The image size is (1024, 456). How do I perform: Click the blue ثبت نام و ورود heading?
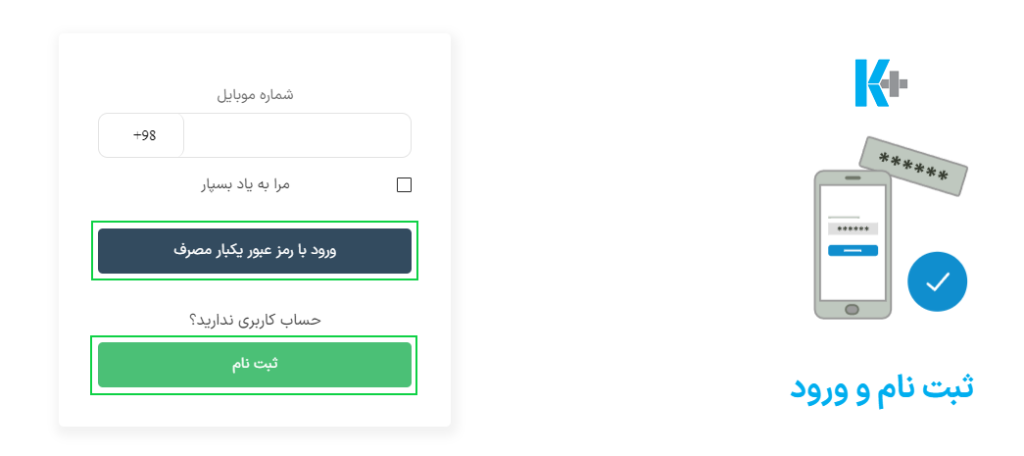pos(882,387)
